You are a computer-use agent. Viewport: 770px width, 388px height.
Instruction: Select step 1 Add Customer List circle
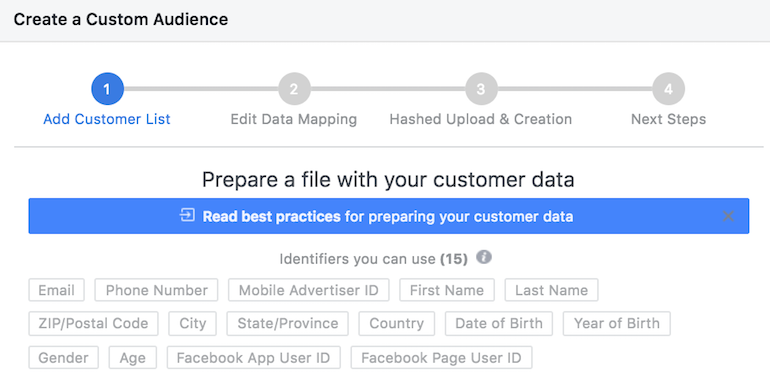click(x=108, y=89)
